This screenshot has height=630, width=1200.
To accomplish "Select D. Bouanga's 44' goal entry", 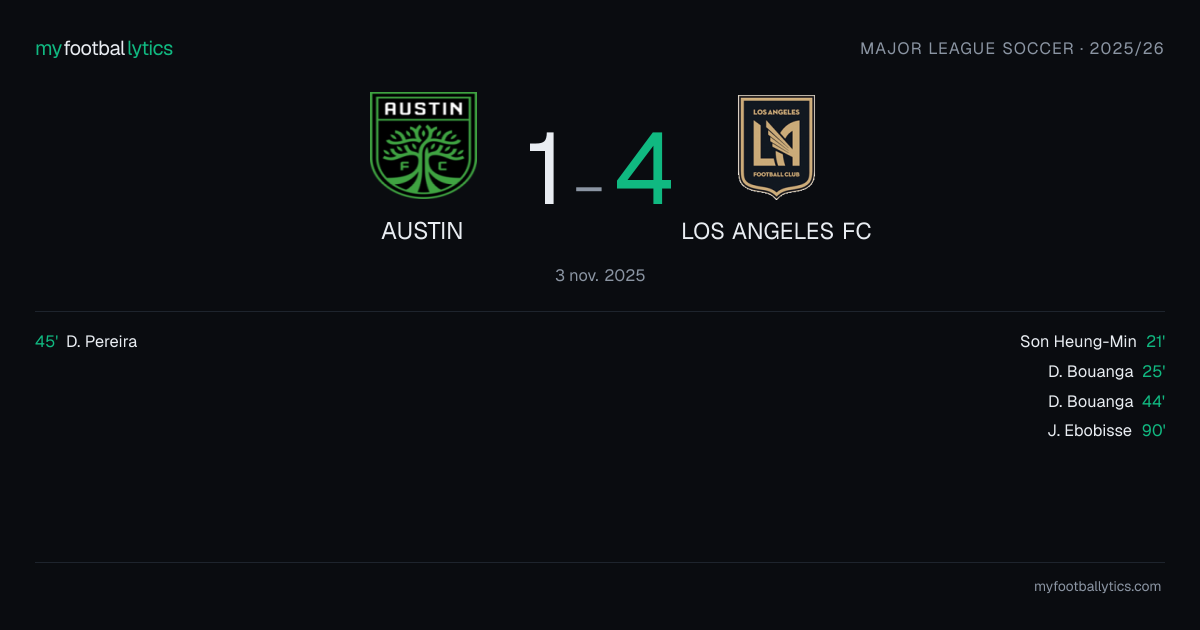I will click(1107, 402).
